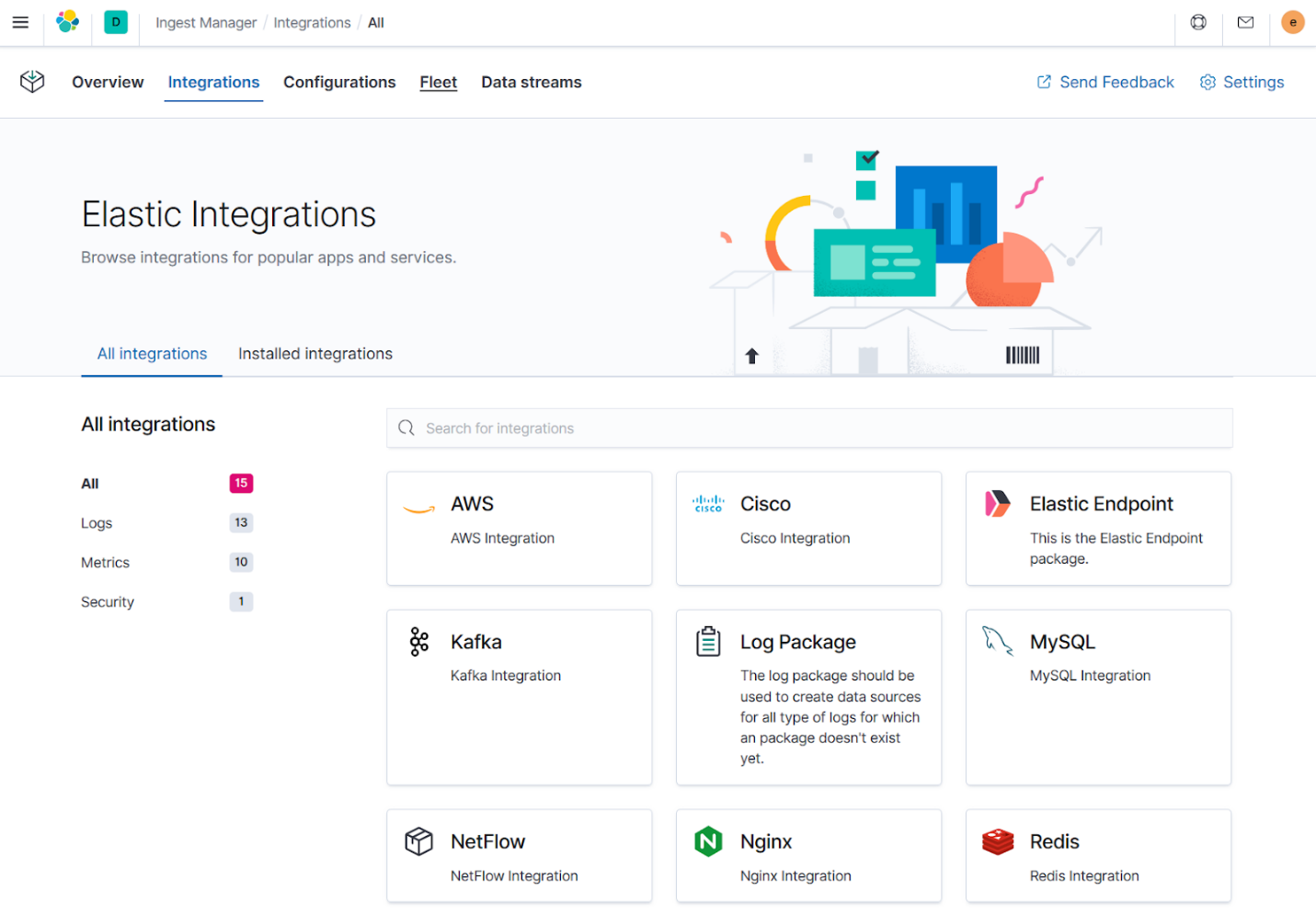Screen dimensions: 1316x914
Task: Click the MySQL dolphin icon
Action: tap(997, 642)
